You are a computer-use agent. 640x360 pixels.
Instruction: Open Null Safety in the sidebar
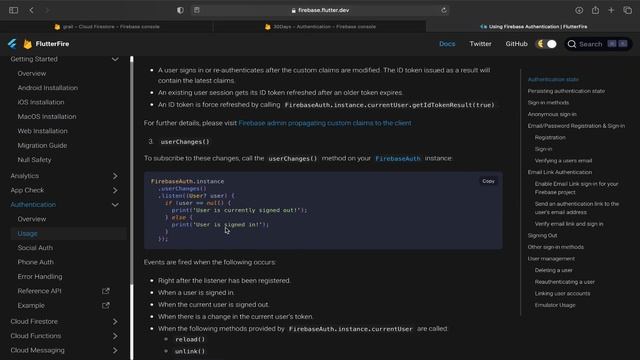(34, 160)
